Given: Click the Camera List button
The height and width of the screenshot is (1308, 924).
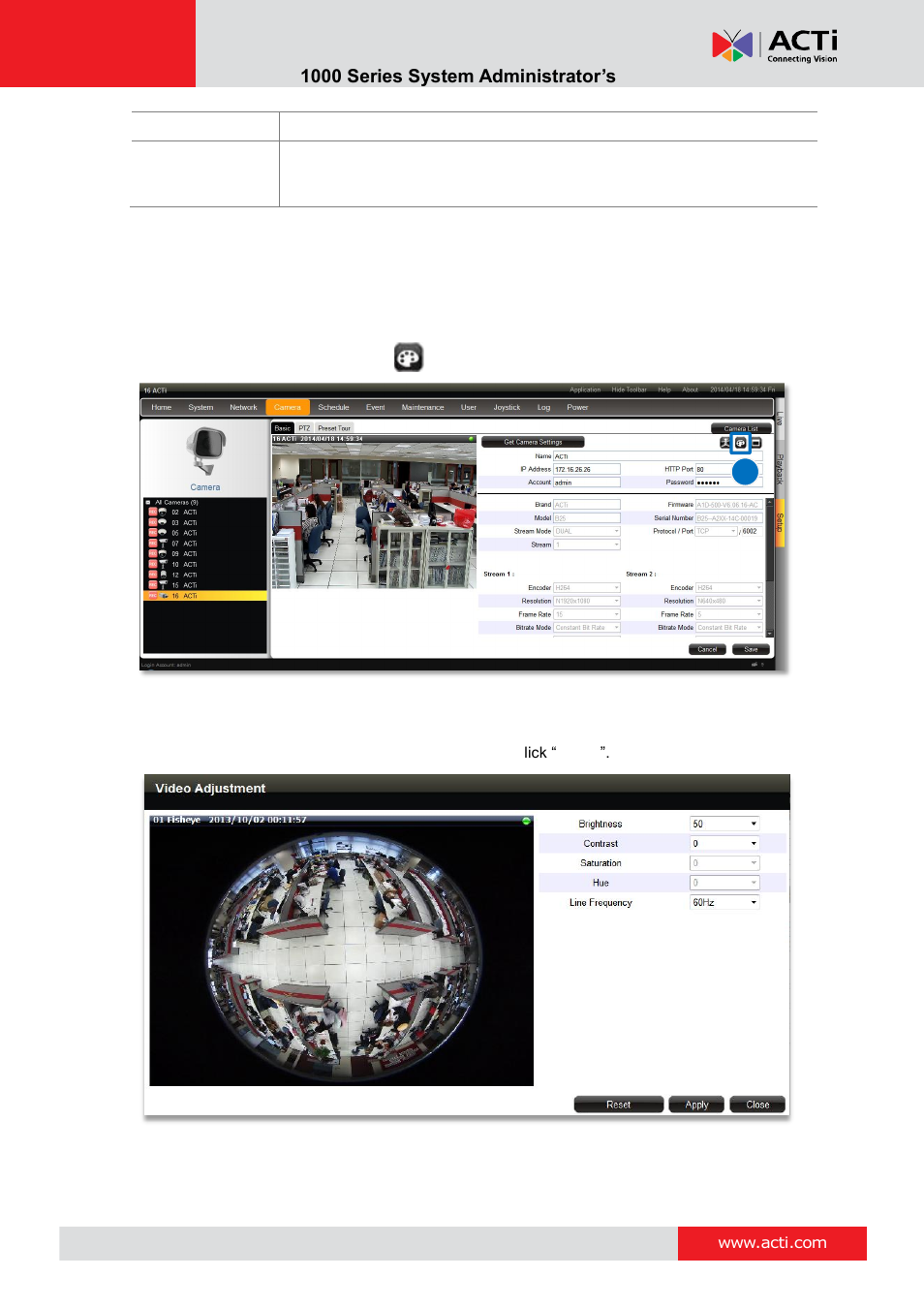Looking at the screenshot, I should click(x=741, y=428).
